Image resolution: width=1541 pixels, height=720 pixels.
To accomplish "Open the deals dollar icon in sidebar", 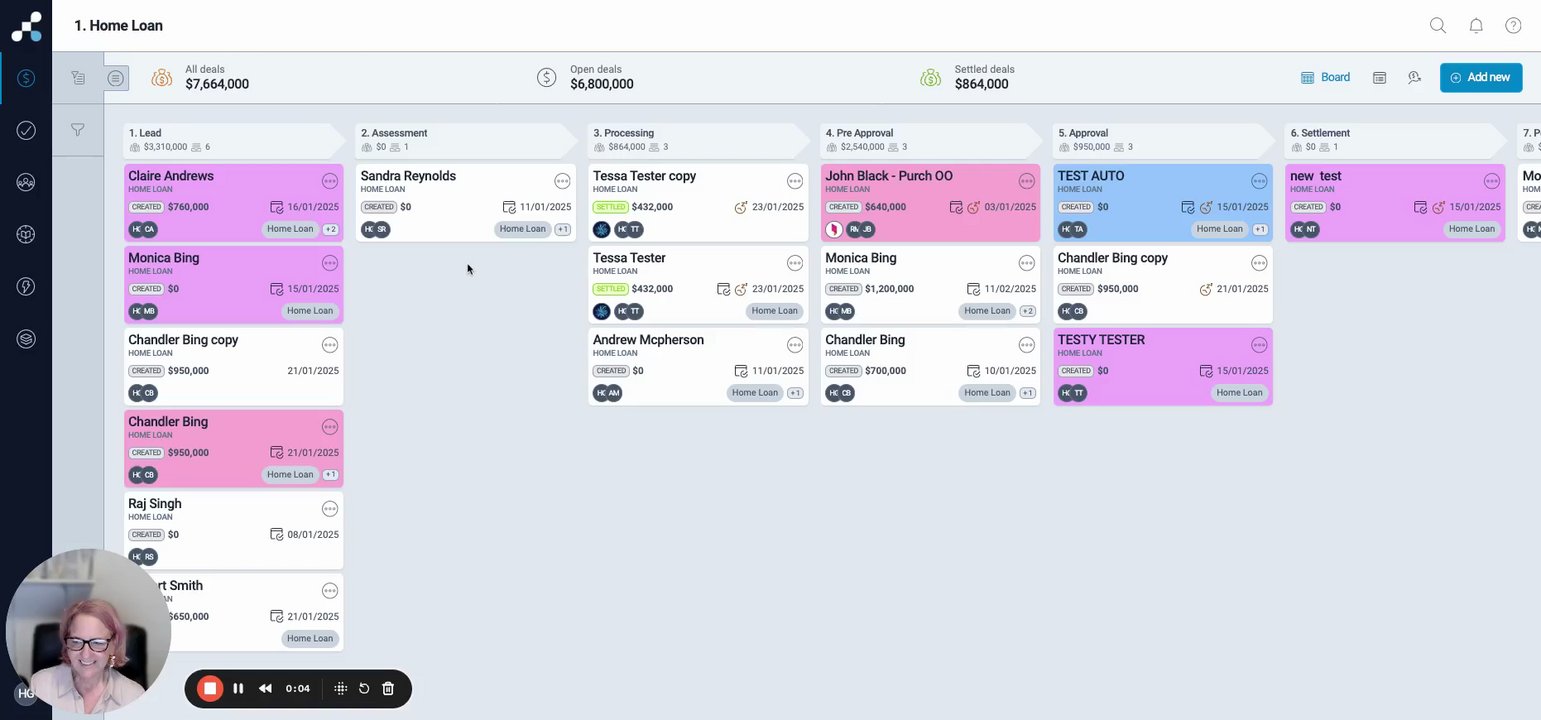I will click(x=26, y=78).
